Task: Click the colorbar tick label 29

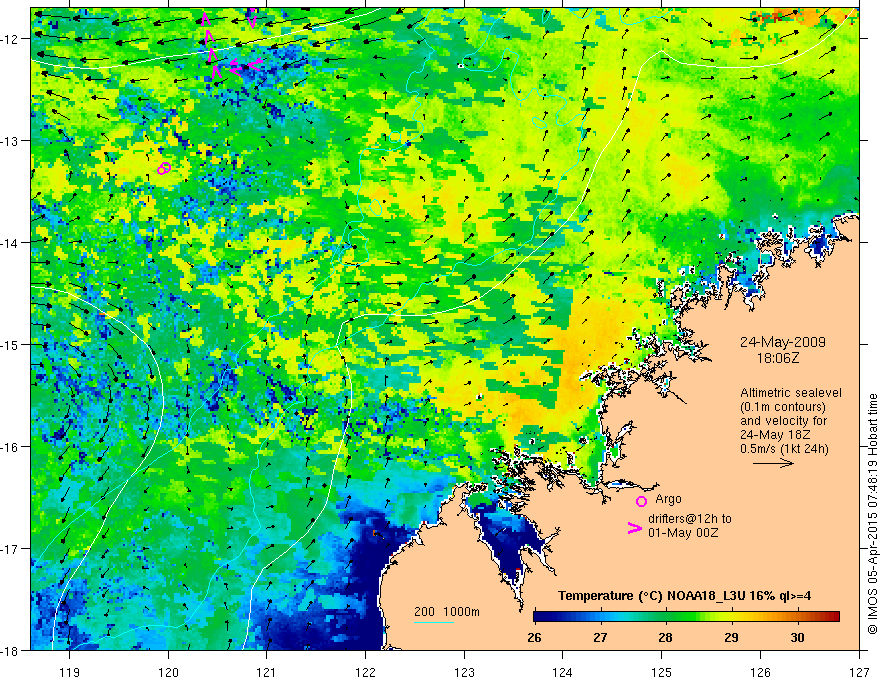Action: (731, 637)
